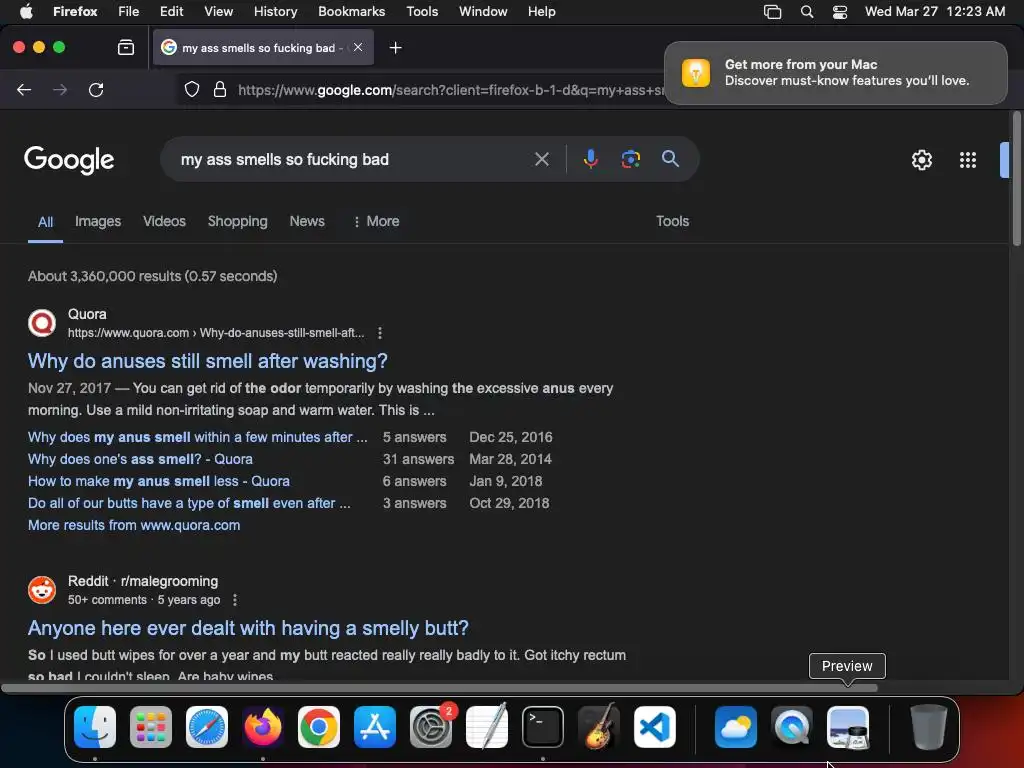Viewport: 1024px width, 768px height.
Task: Open Terminal from the dock
Action: point(543,727)
